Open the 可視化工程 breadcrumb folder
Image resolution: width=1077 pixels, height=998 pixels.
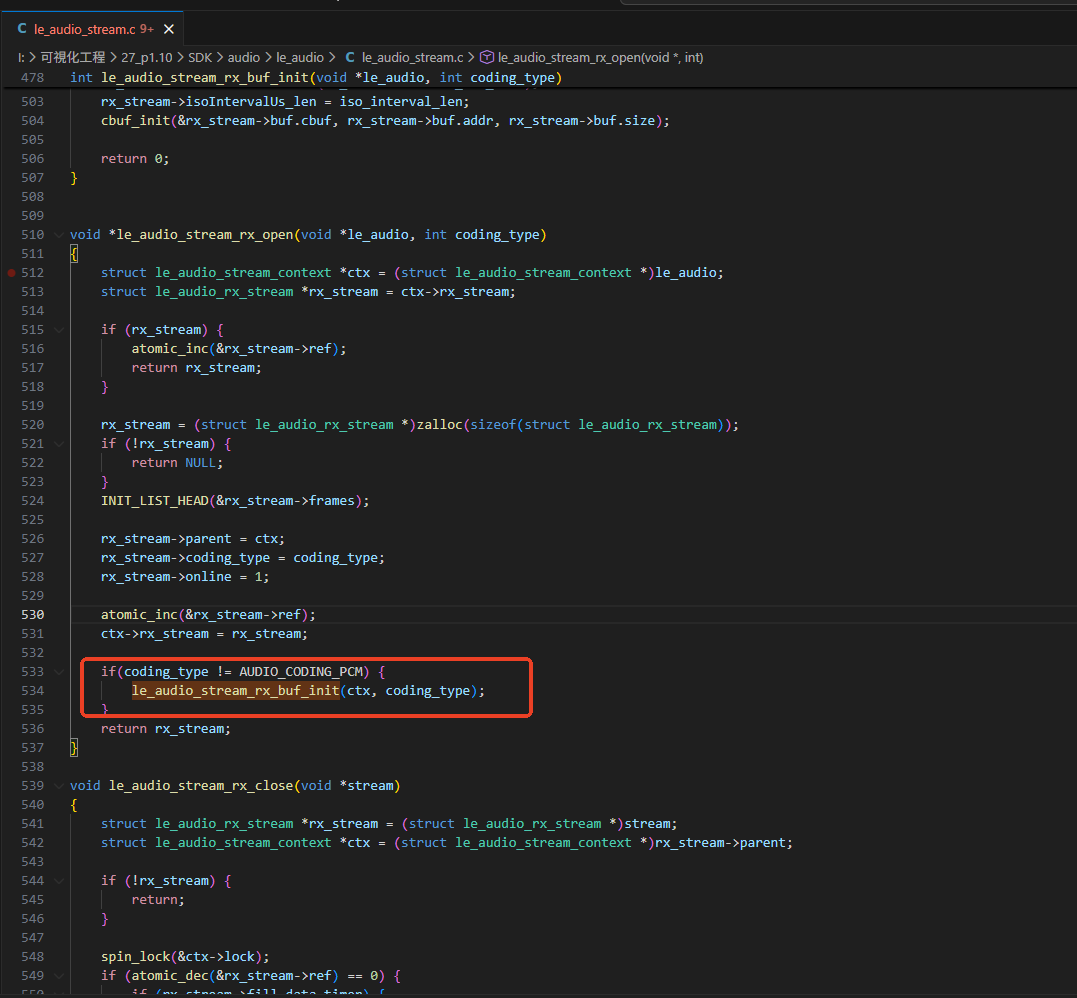(x=73, y=58)
